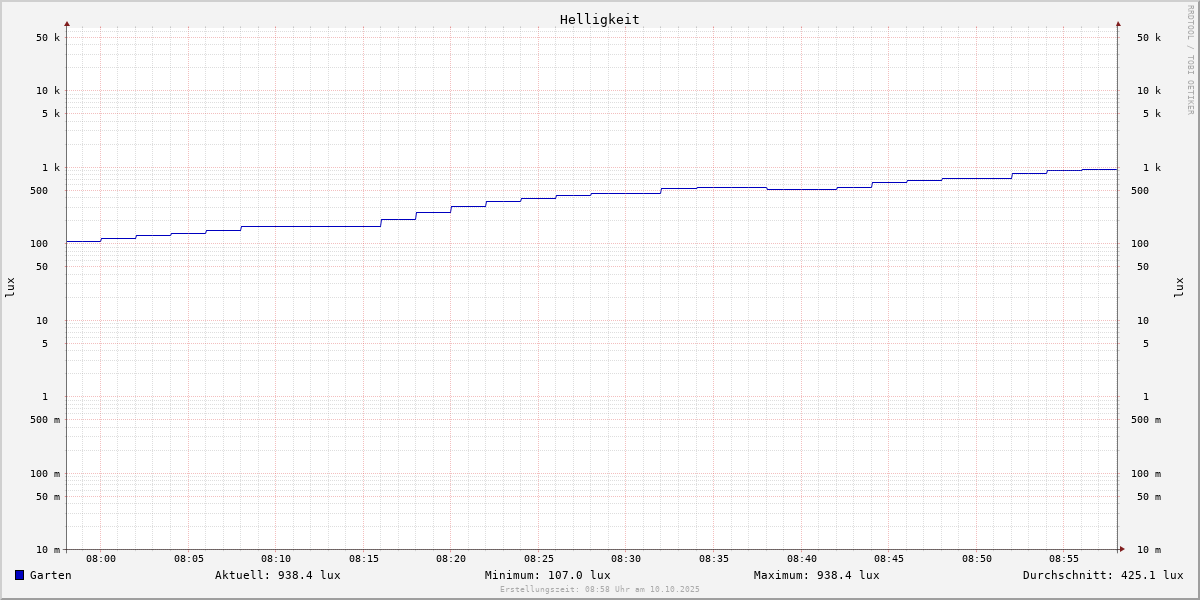This screenshot has height=600, width=1200.
Task: Click the Garten legend label
Action: pyautogui.click(x=50, y=575)
